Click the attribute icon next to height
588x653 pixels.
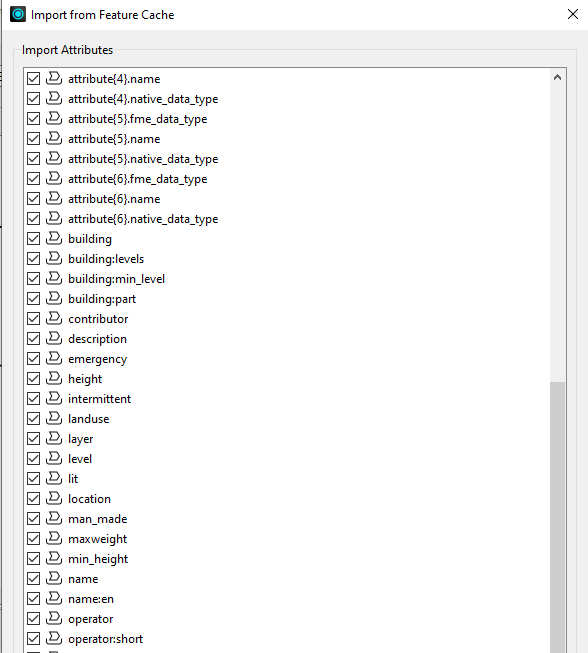(54, 378)
